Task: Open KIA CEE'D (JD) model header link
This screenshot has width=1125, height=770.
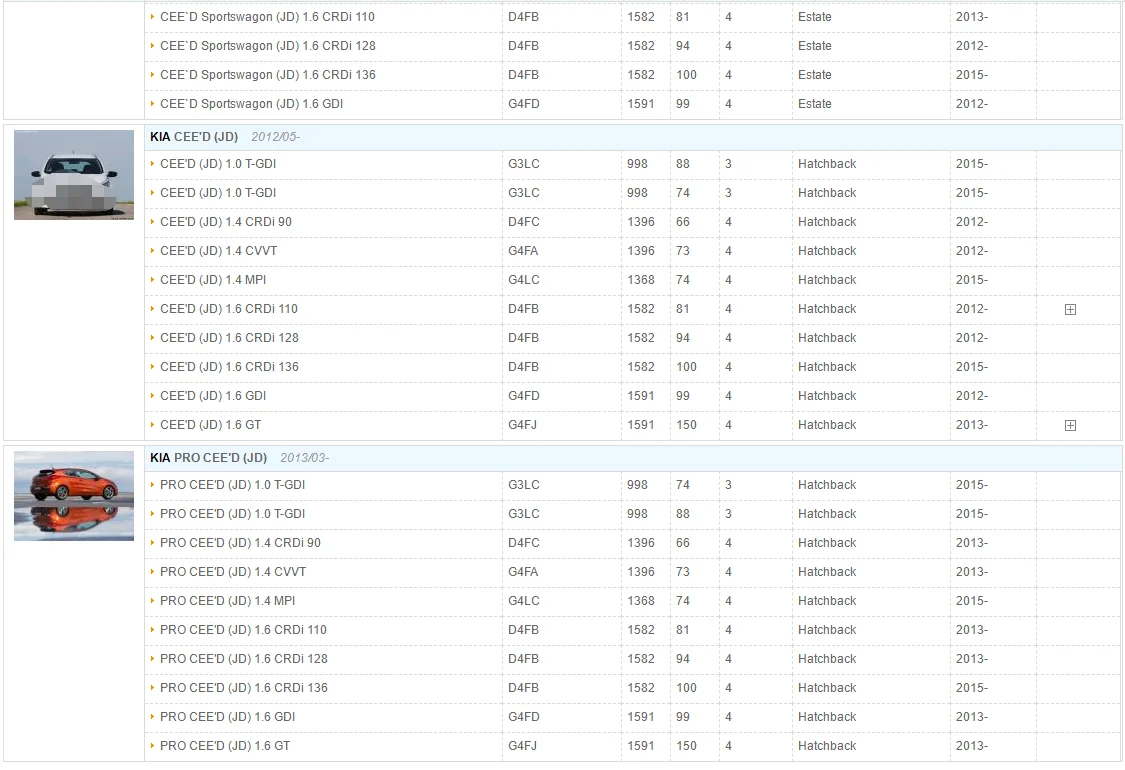Action: 194,136
